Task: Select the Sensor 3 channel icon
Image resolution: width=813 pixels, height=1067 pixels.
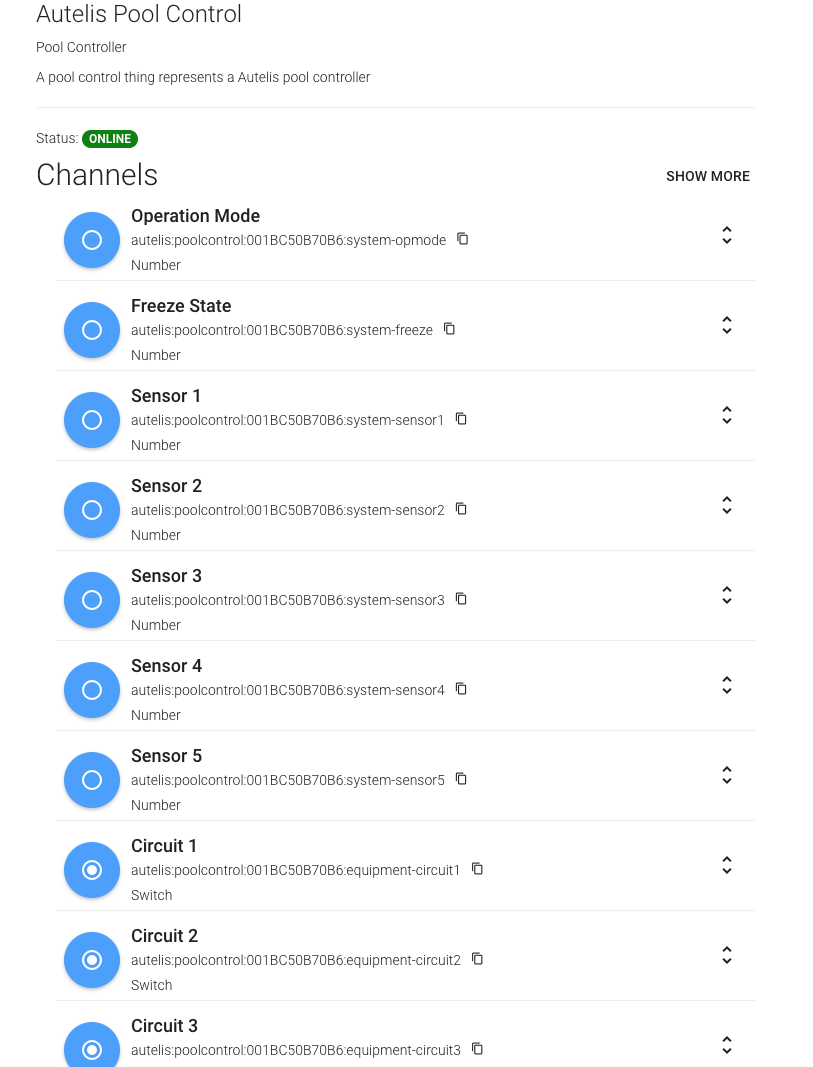Action: coord(92,600)
